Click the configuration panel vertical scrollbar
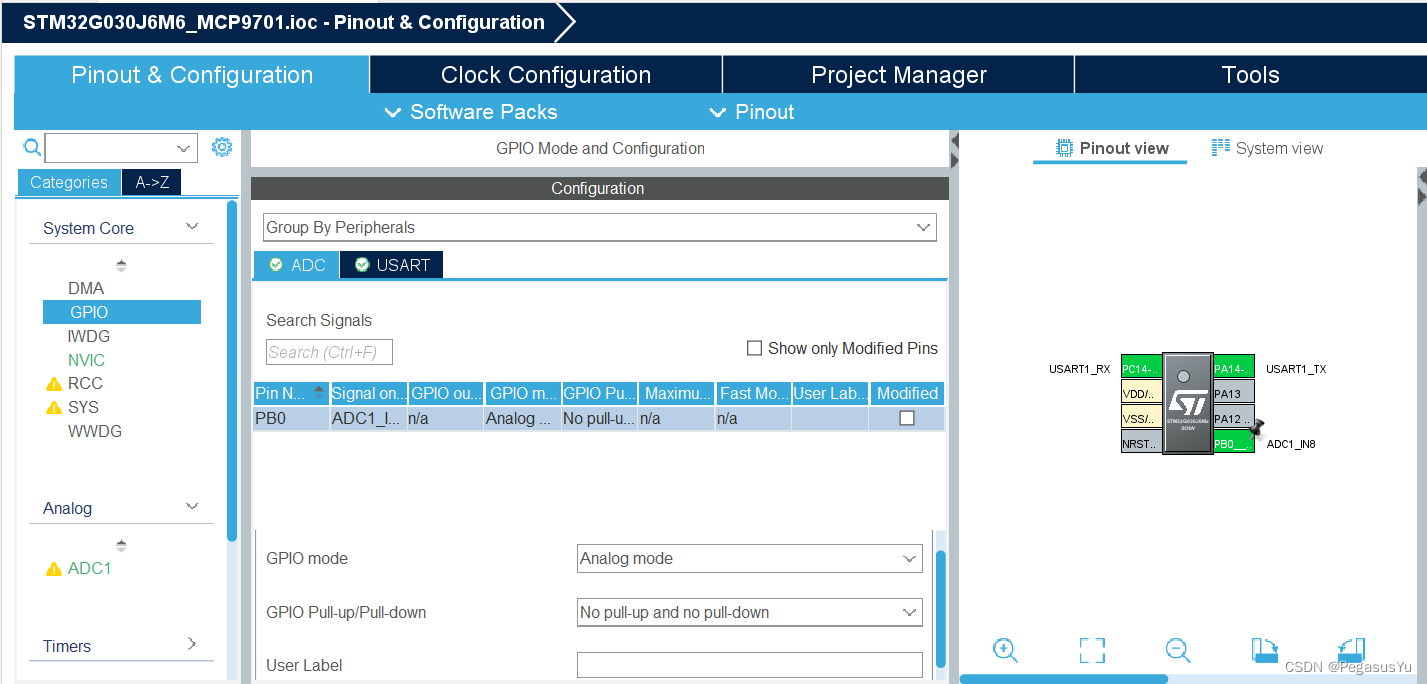This screenshot has height=684, width=1427. pyautogui.click(x=940, y=608)
